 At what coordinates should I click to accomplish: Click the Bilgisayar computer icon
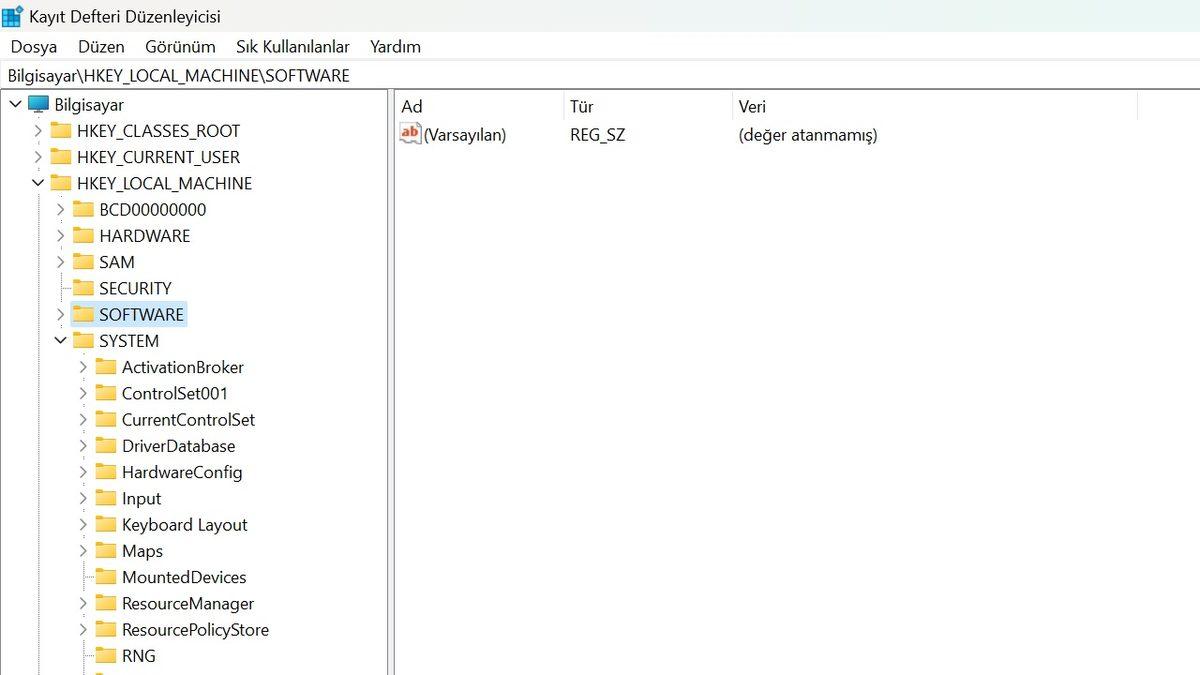tap(38, 104)
